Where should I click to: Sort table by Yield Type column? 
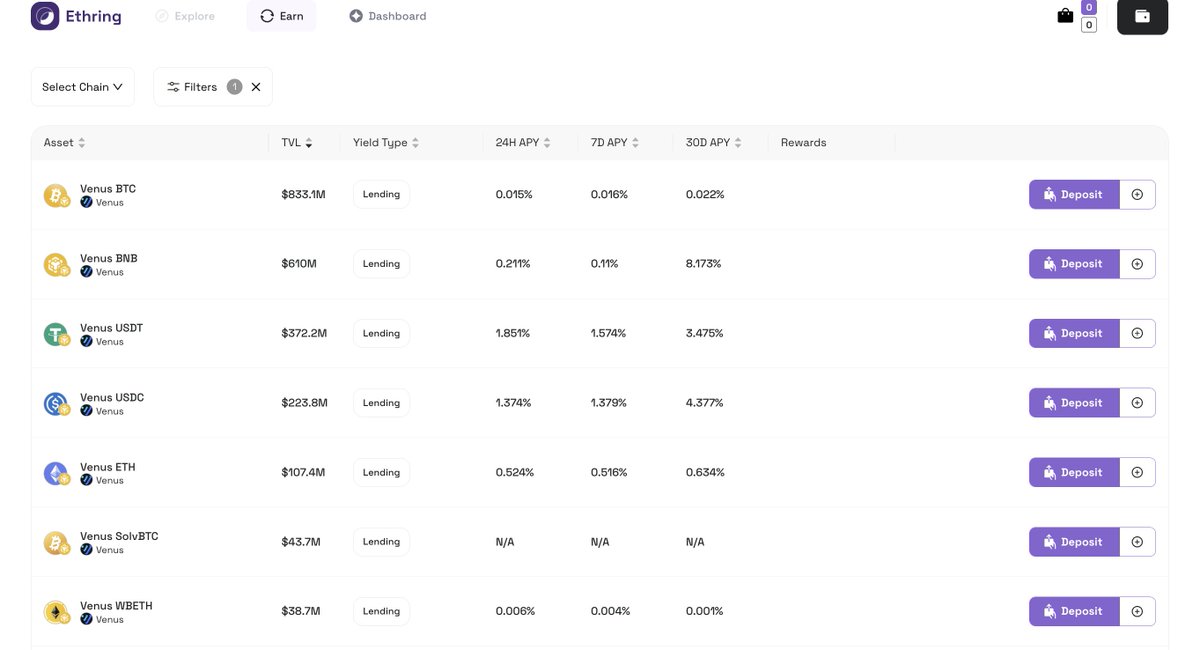pyautogui.click(x=386, y=143)
